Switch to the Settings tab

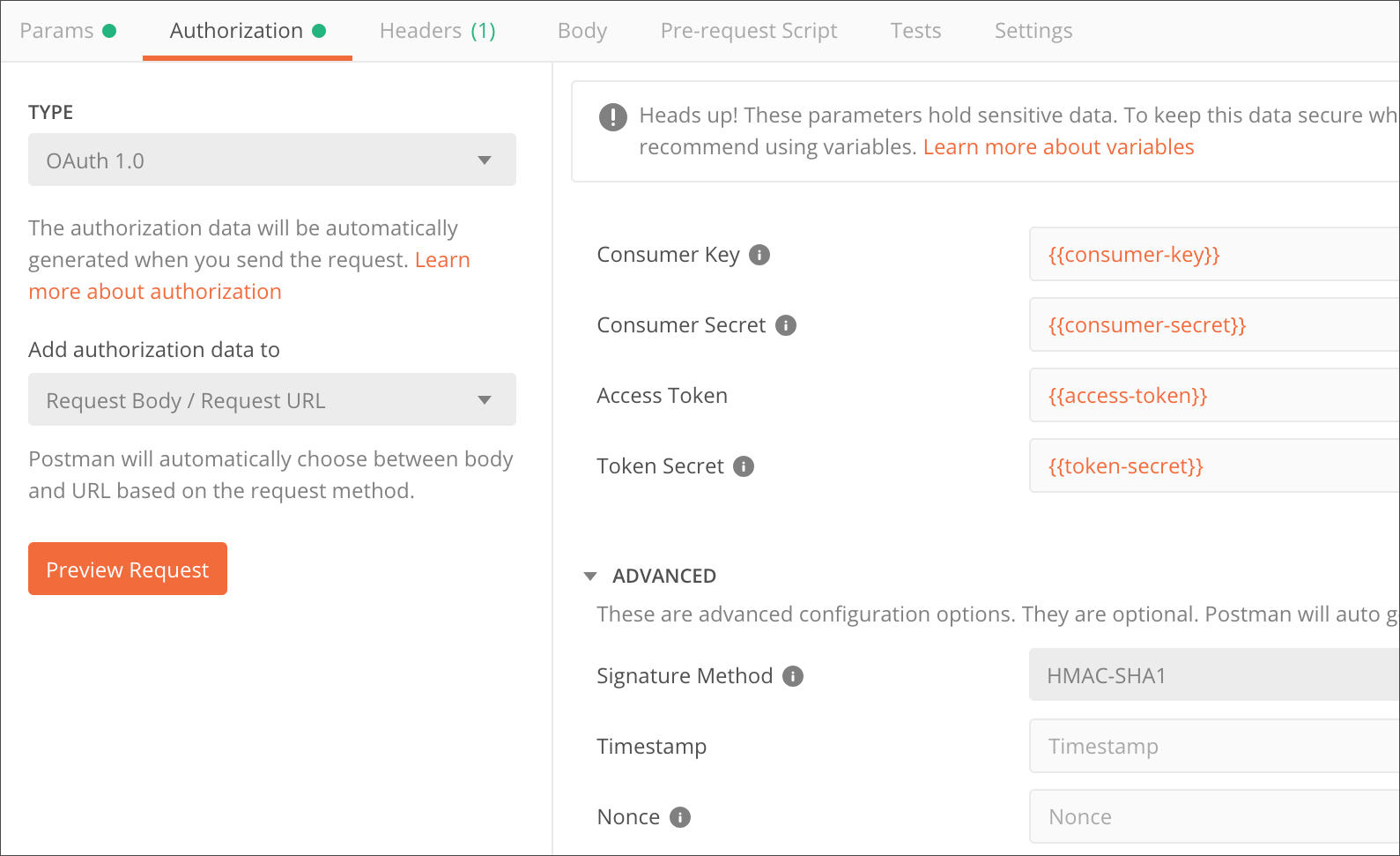pos(1033,31)
